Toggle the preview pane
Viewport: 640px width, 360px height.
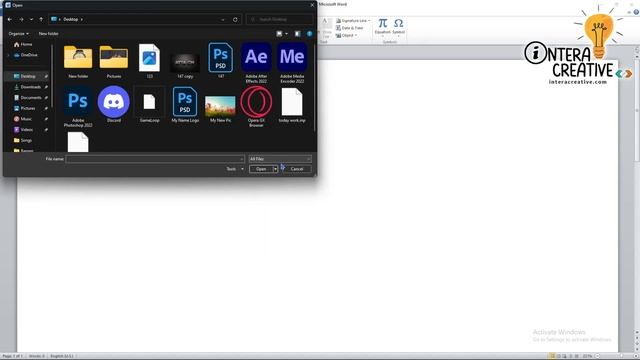[298, 33]
